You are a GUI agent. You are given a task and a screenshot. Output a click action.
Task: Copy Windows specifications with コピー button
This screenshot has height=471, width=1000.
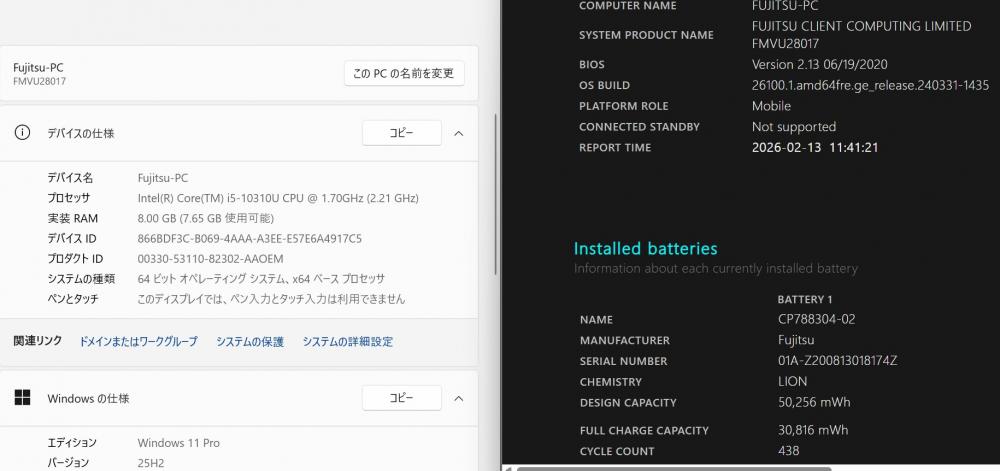click(x=402, y=398)
